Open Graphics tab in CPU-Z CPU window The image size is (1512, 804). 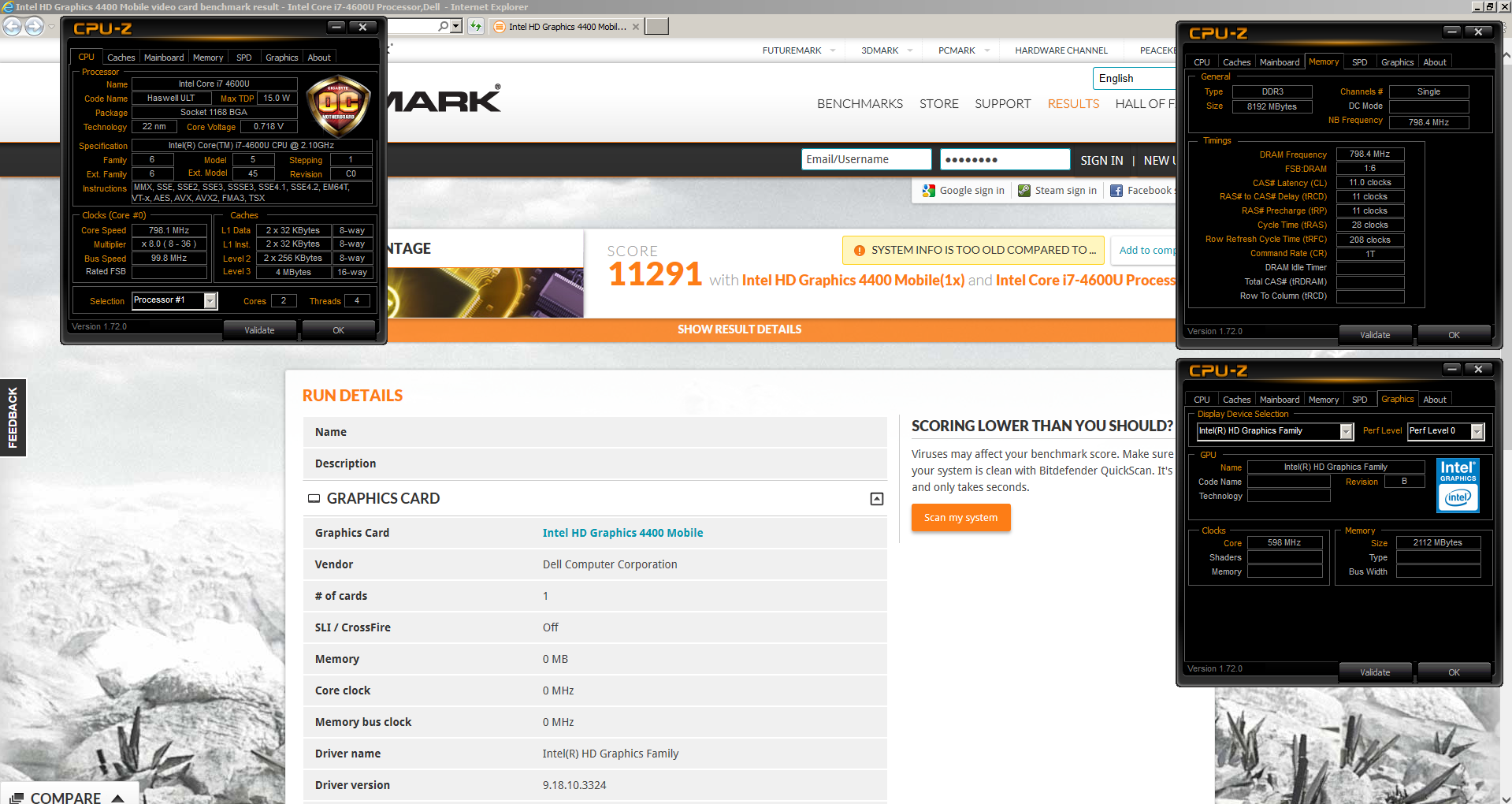click(282, 58)
